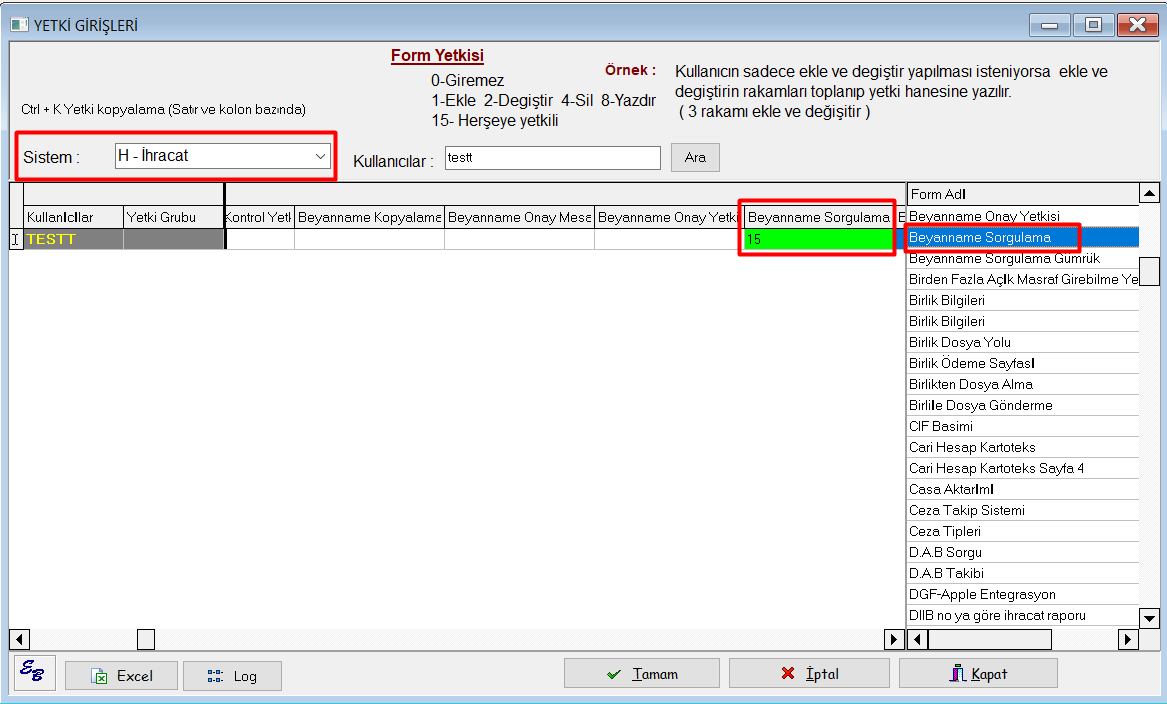Open the Log button
1167x704 pixels.
coord(232,676)
